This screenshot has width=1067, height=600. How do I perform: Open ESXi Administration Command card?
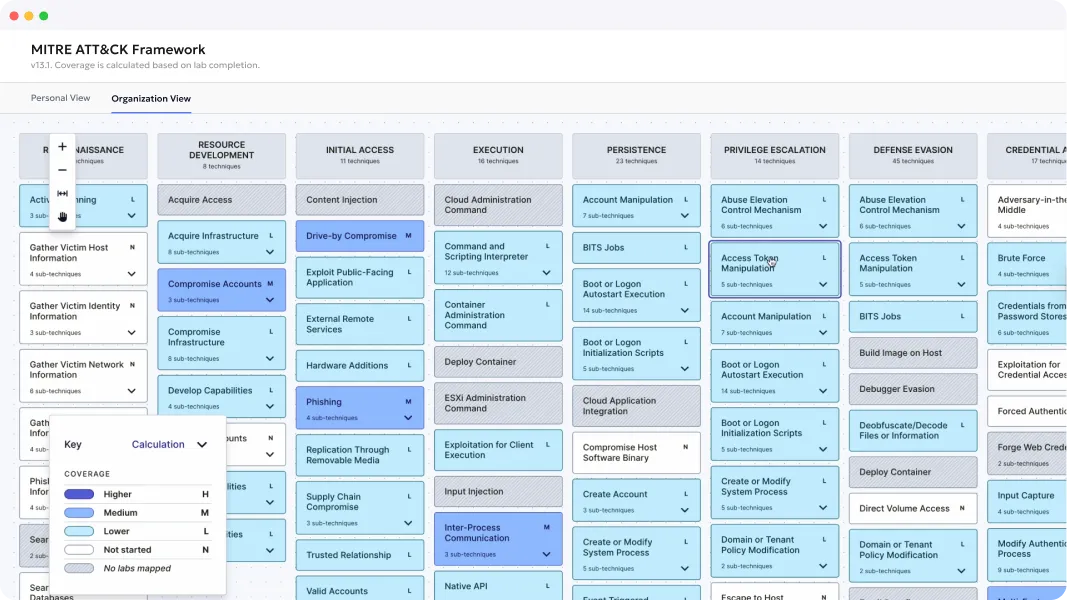tap(498, 403)
